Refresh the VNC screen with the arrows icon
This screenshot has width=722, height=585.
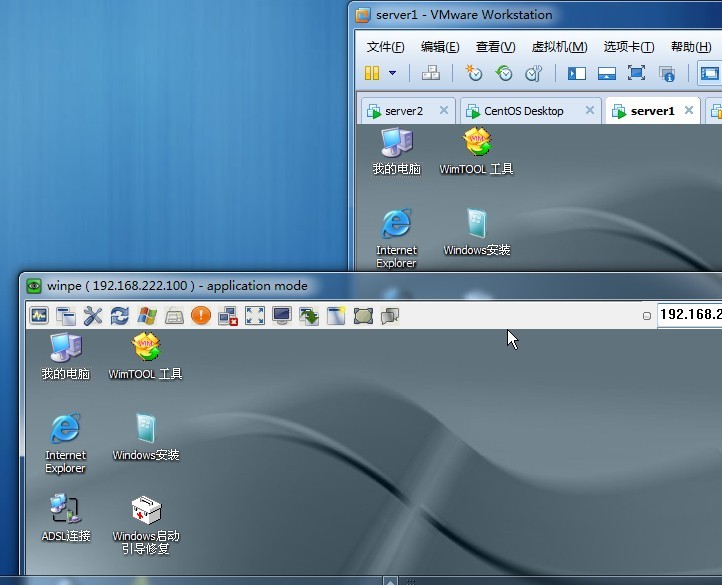(x=120, y=316)
